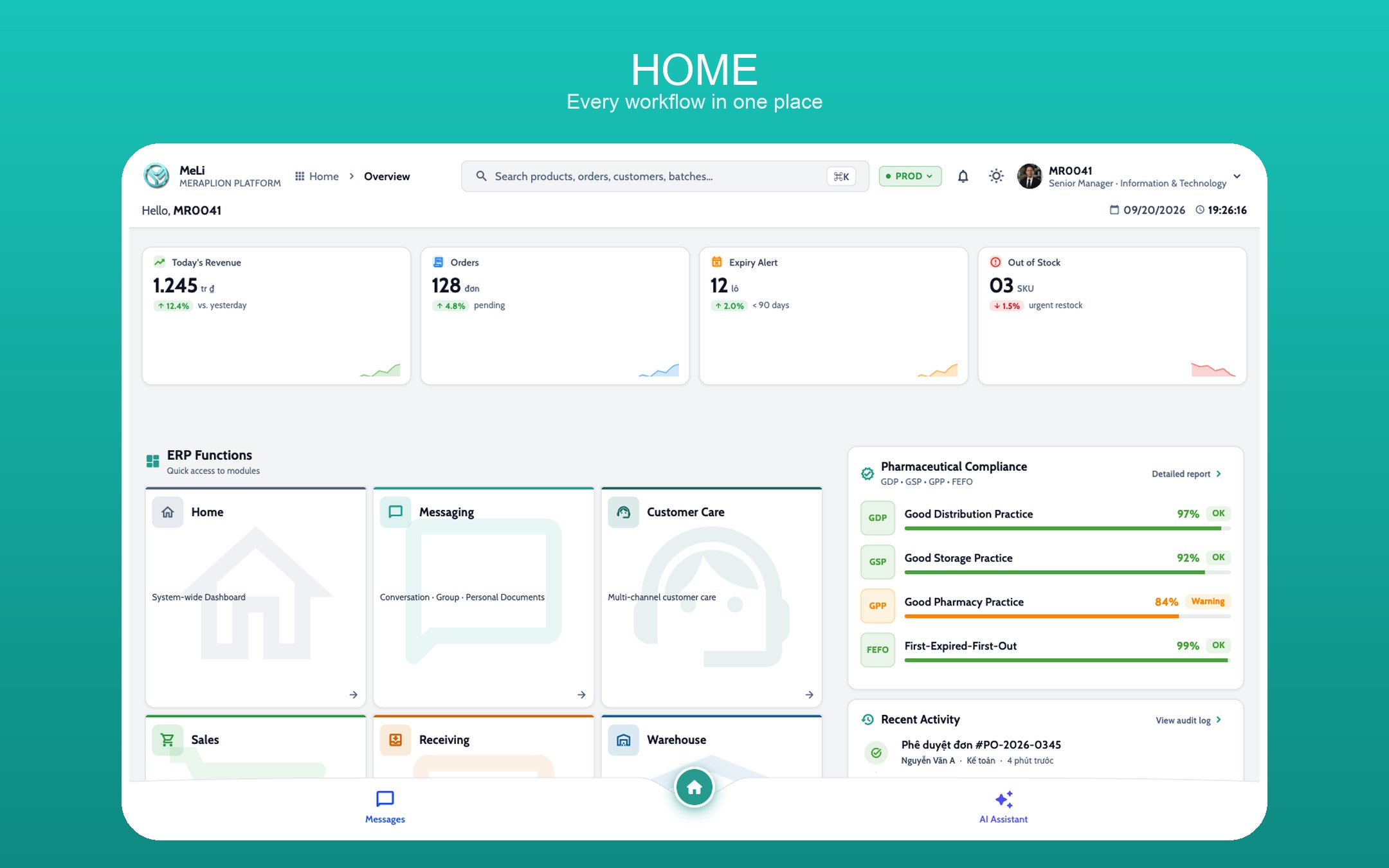Select the Overview breadcrumb
The image size is (1389, 868).
[x=386, y=176]
